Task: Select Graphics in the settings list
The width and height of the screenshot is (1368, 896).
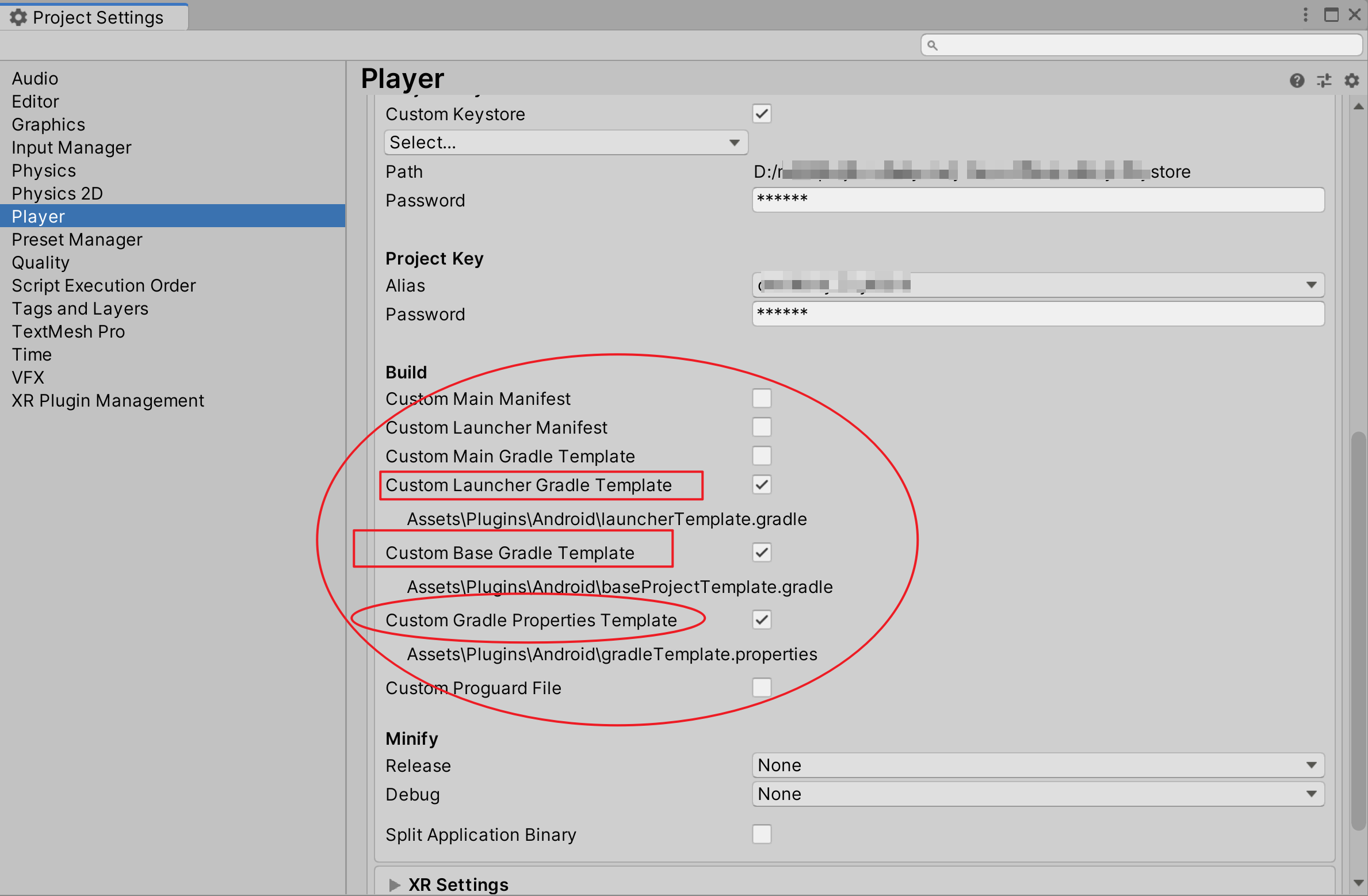Action: point(48,124)
